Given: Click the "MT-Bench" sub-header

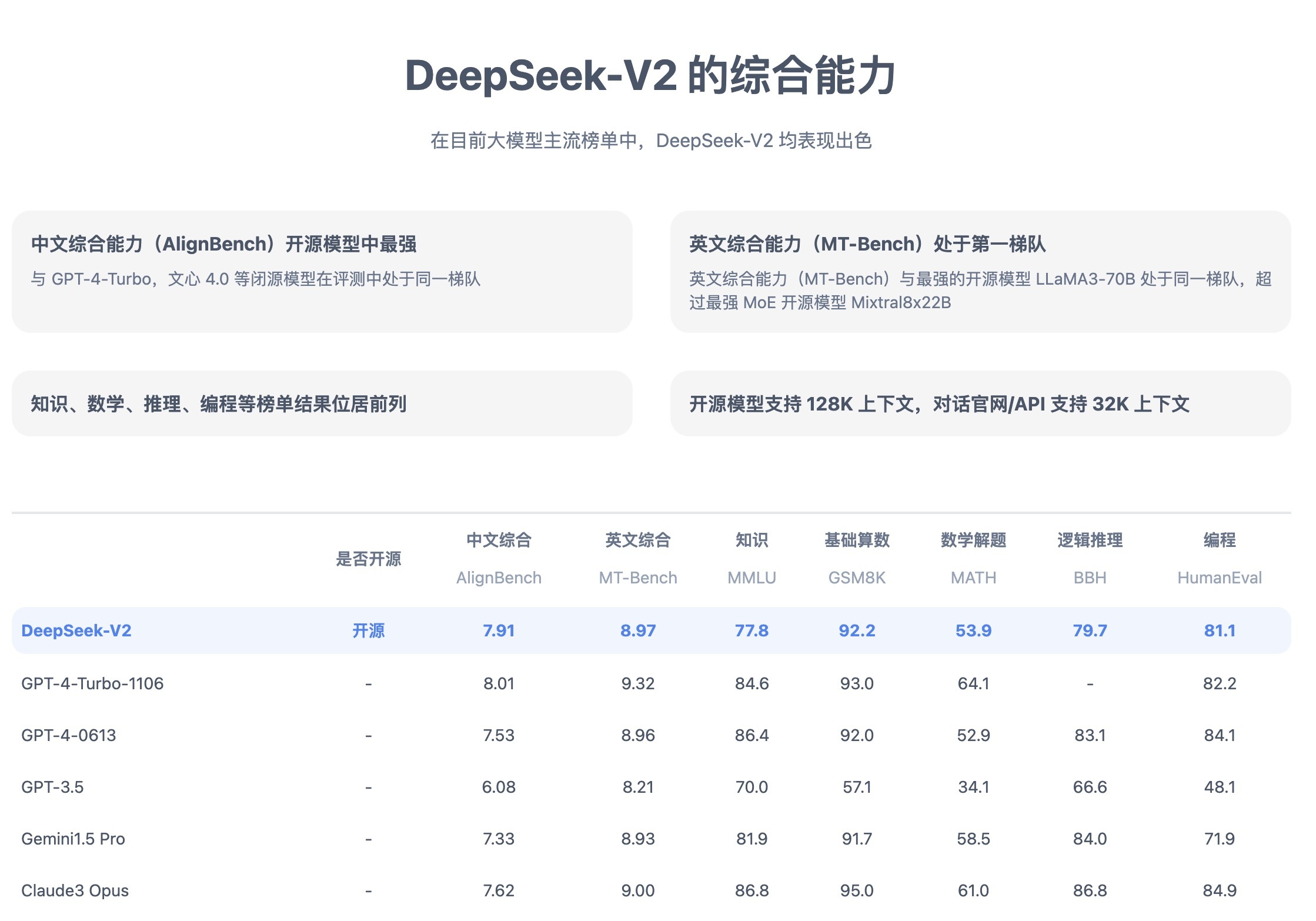Looking at the screenshot, I should point(638,578).
